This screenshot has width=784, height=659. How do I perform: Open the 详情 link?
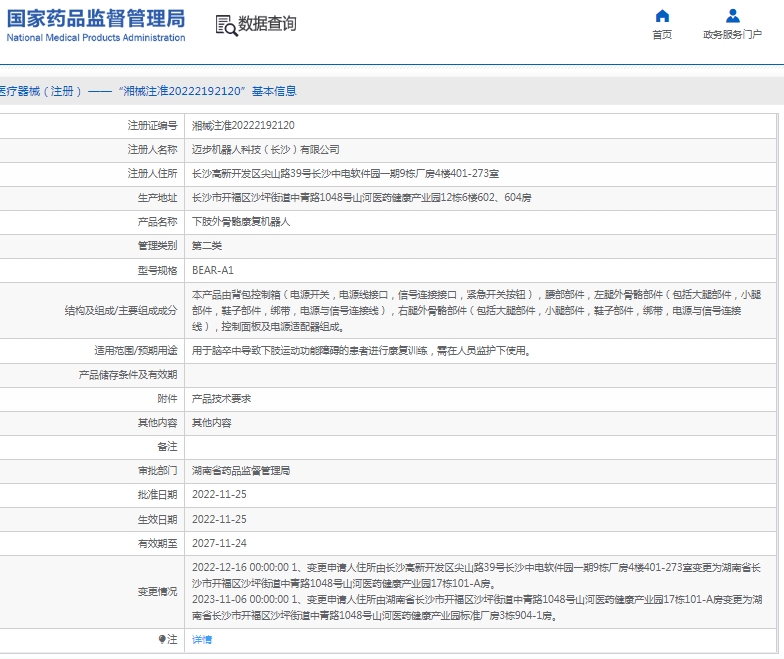pos(202,639)
